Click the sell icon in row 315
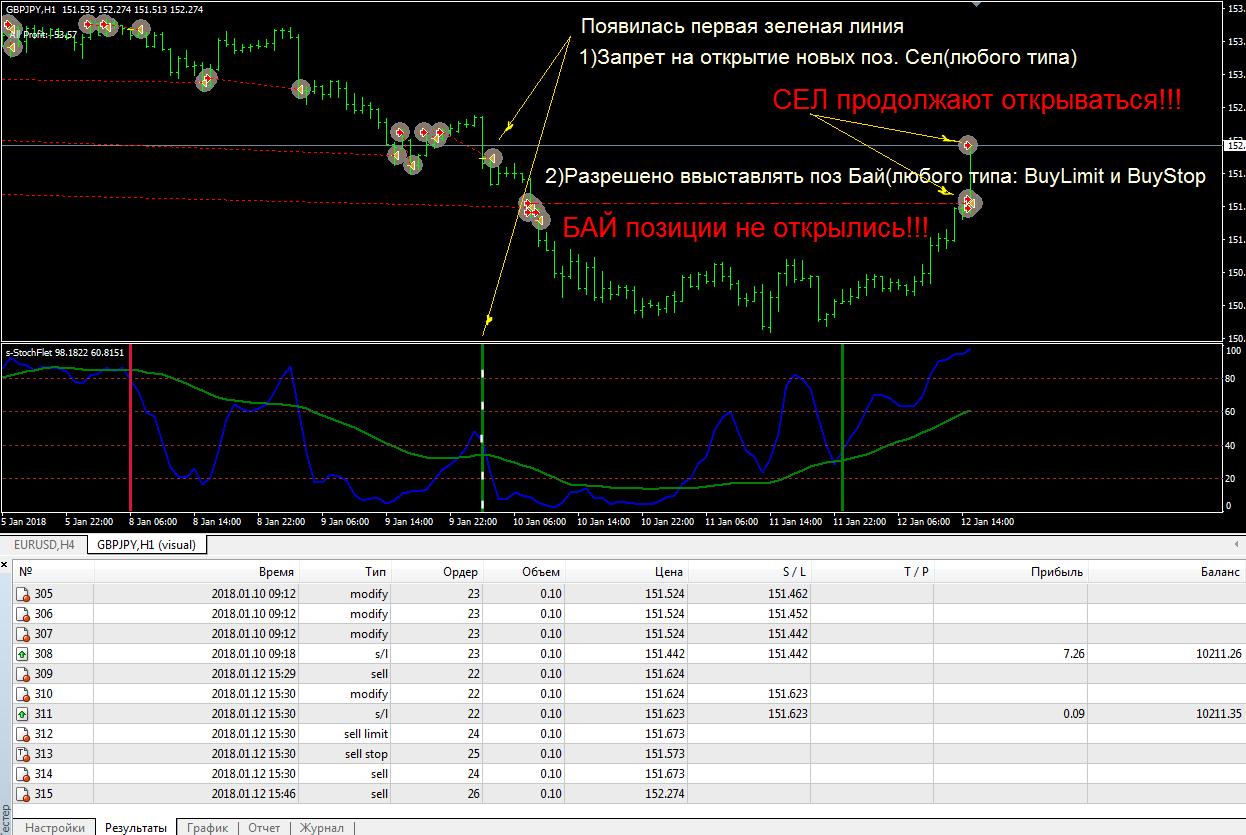The height and width of the screenshot is (835, 1246). pos(22,794)
